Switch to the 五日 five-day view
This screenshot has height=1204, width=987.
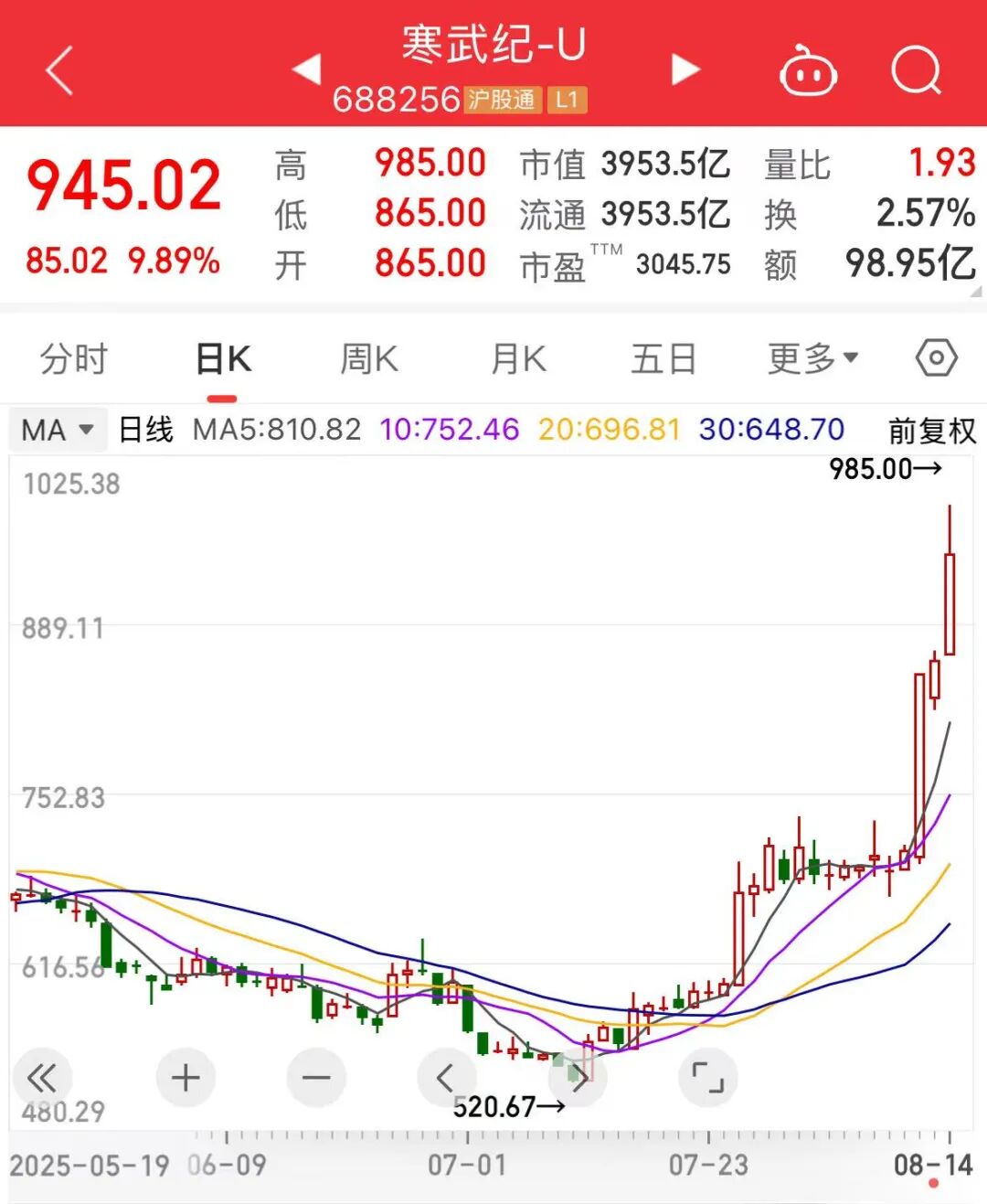(666, 358)
